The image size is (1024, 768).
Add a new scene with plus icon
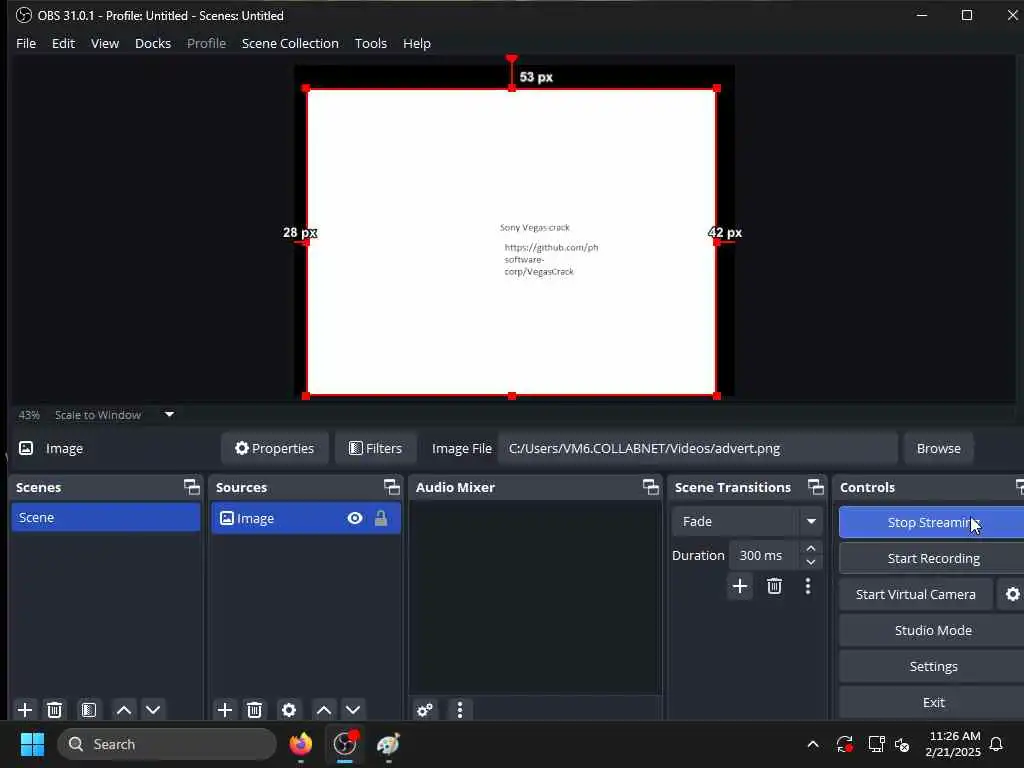click(x=25, y=709)
